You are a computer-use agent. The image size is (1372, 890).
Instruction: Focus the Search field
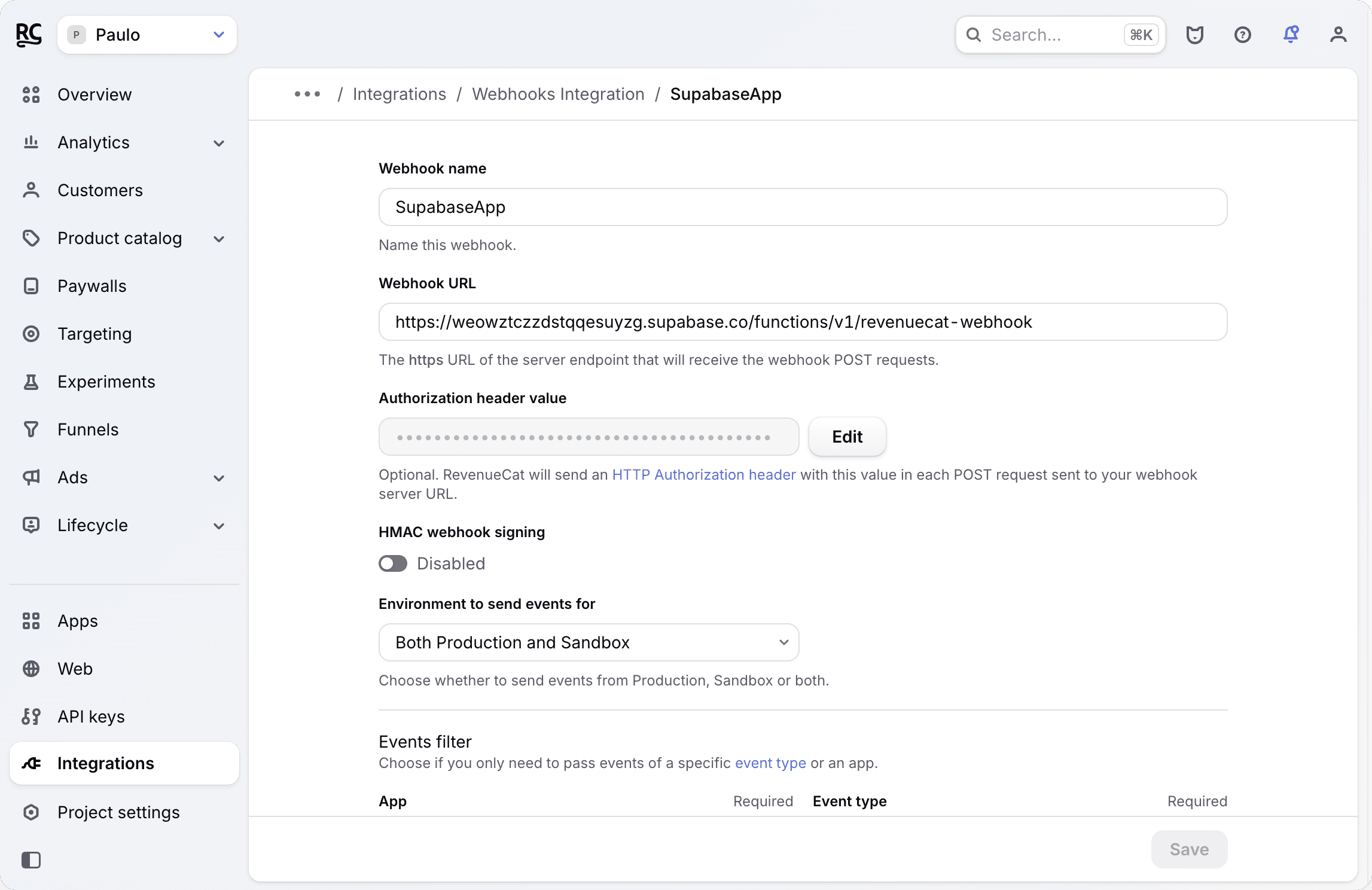[x=1060, y=35]
